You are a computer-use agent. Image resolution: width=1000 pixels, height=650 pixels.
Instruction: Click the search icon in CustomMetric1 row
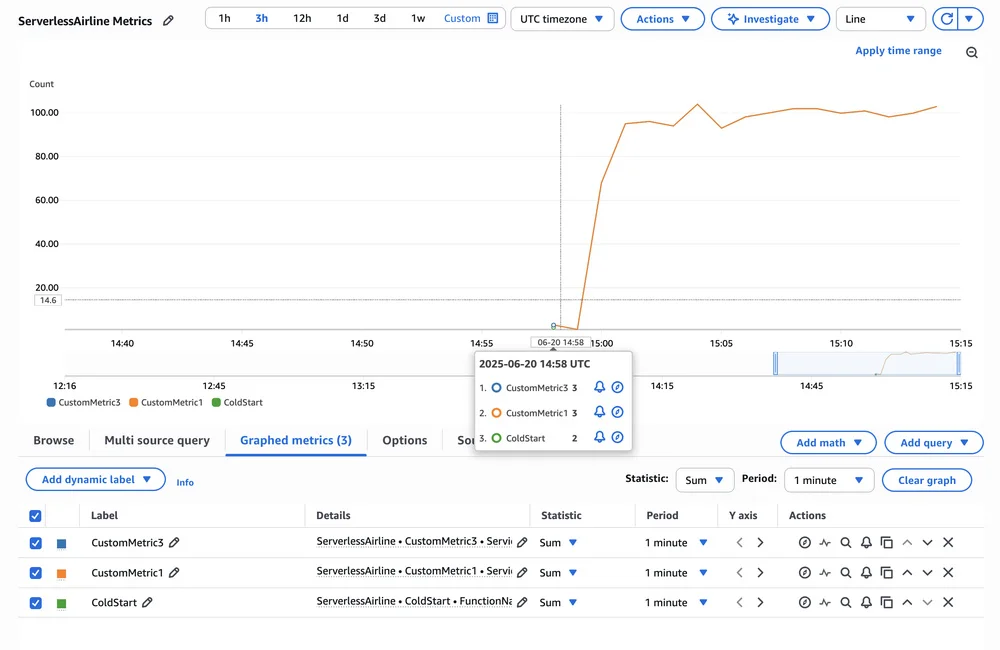pyautogui.click(x=846, y=573)
